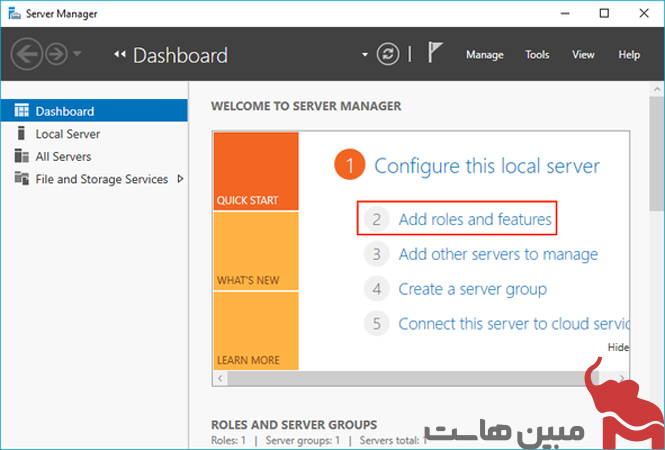Select the WHAT'S NEW tile

point(256,251)
